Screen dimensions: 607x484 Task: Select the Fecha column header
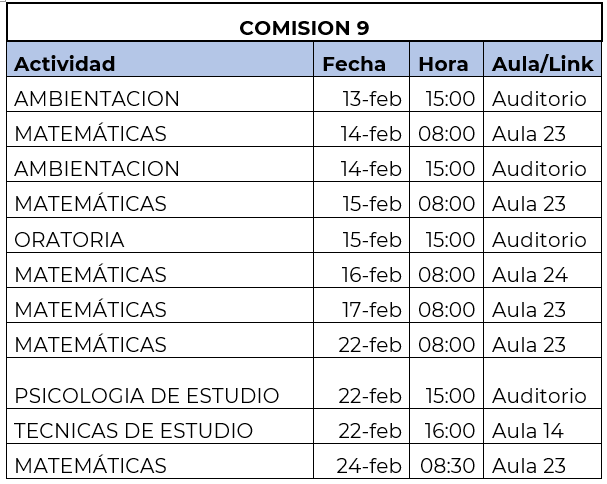click(354, 64)
